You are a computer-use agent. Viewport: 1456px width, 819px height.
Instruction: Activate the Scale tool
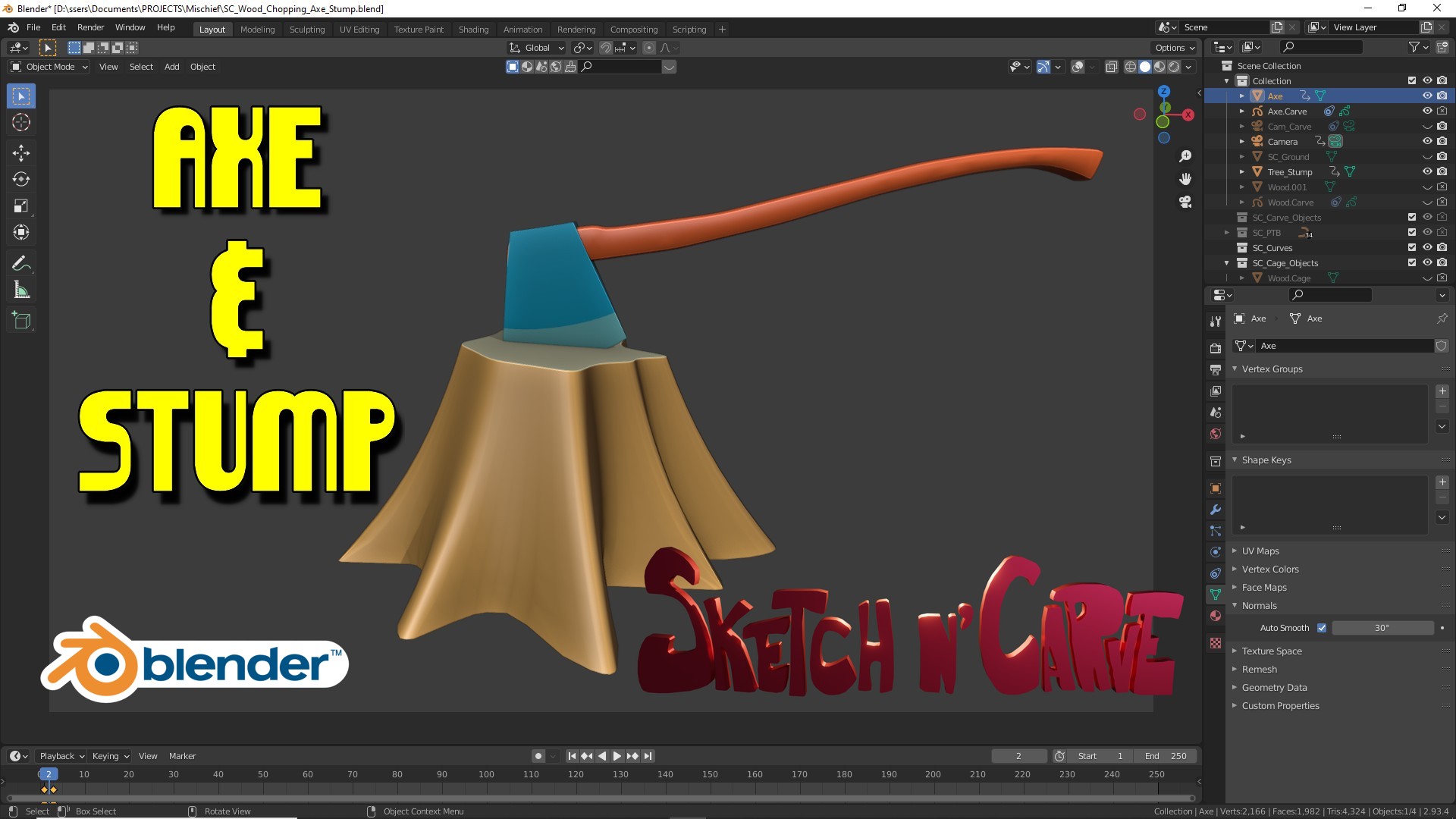[x=21, y=206]
